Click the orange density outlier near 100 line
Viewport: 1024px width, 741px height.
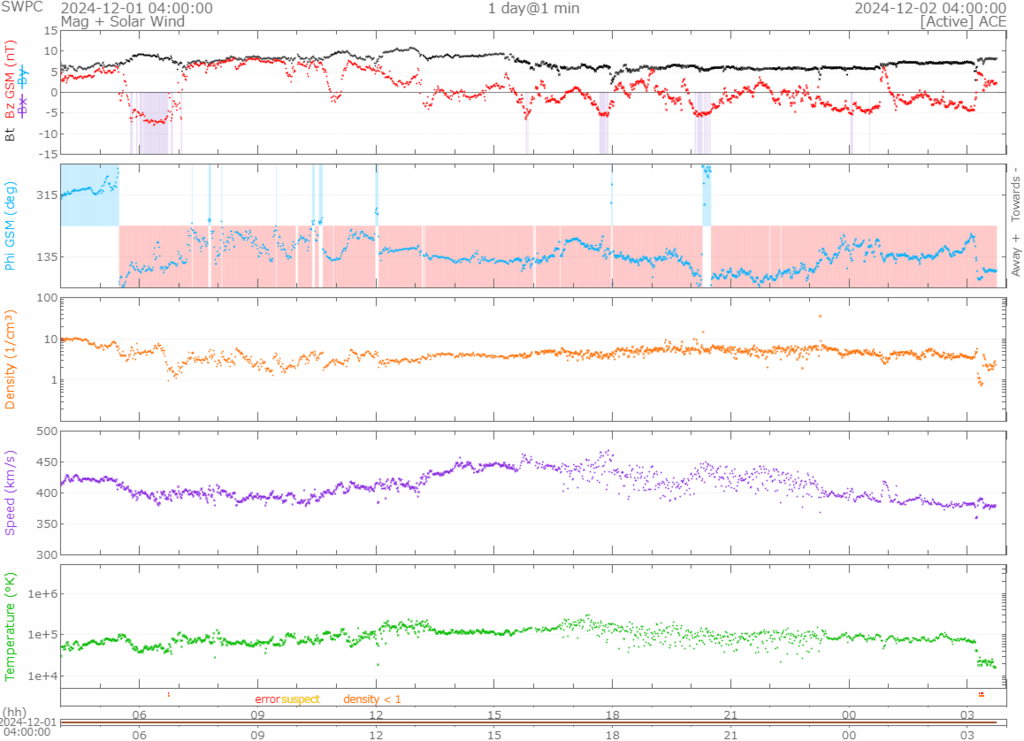[x=820, y=317]
